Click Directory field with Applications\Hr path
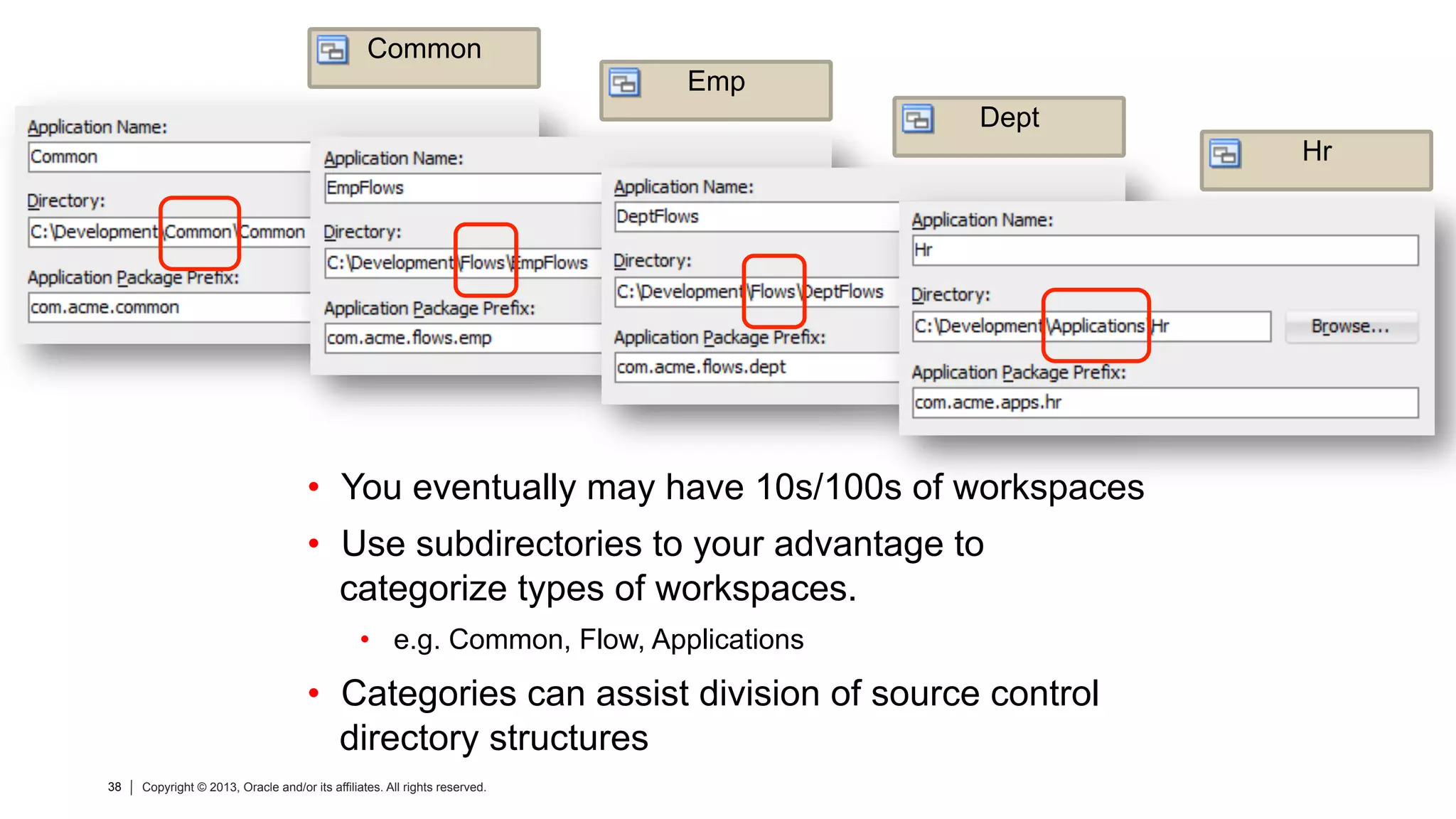 (1092, 326)
